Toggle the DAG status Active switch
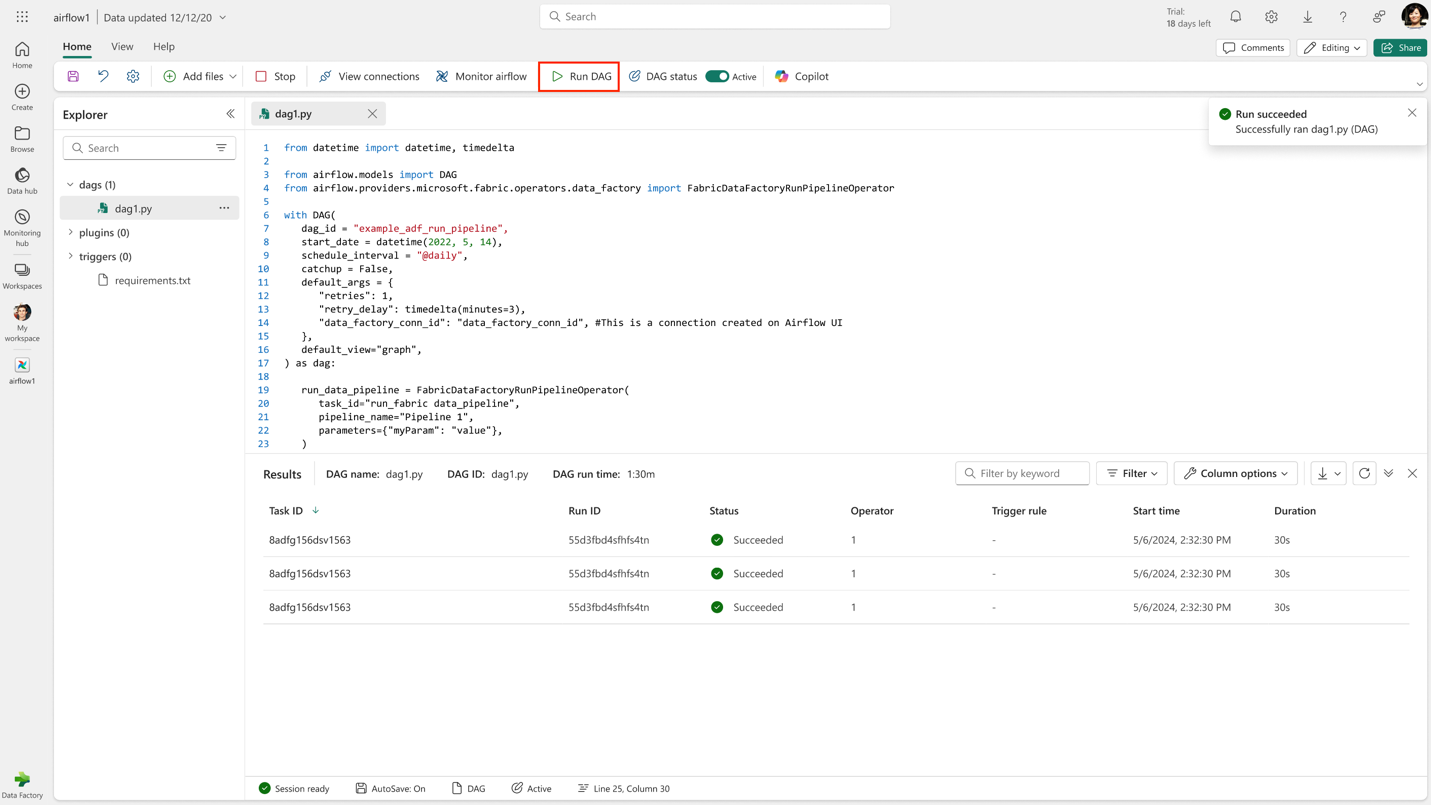This screenshot has height=805, width=1431. tap(717, 76)
